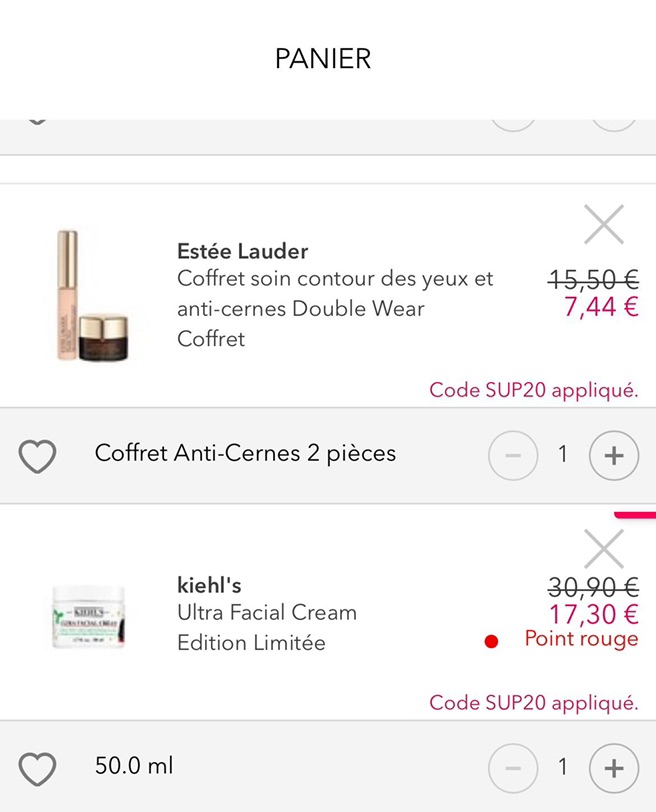The image size is (656, 812).
Task: Tap the Estée Lauder Code SUP20 appliqué text
Action: [x=533, y=390]
